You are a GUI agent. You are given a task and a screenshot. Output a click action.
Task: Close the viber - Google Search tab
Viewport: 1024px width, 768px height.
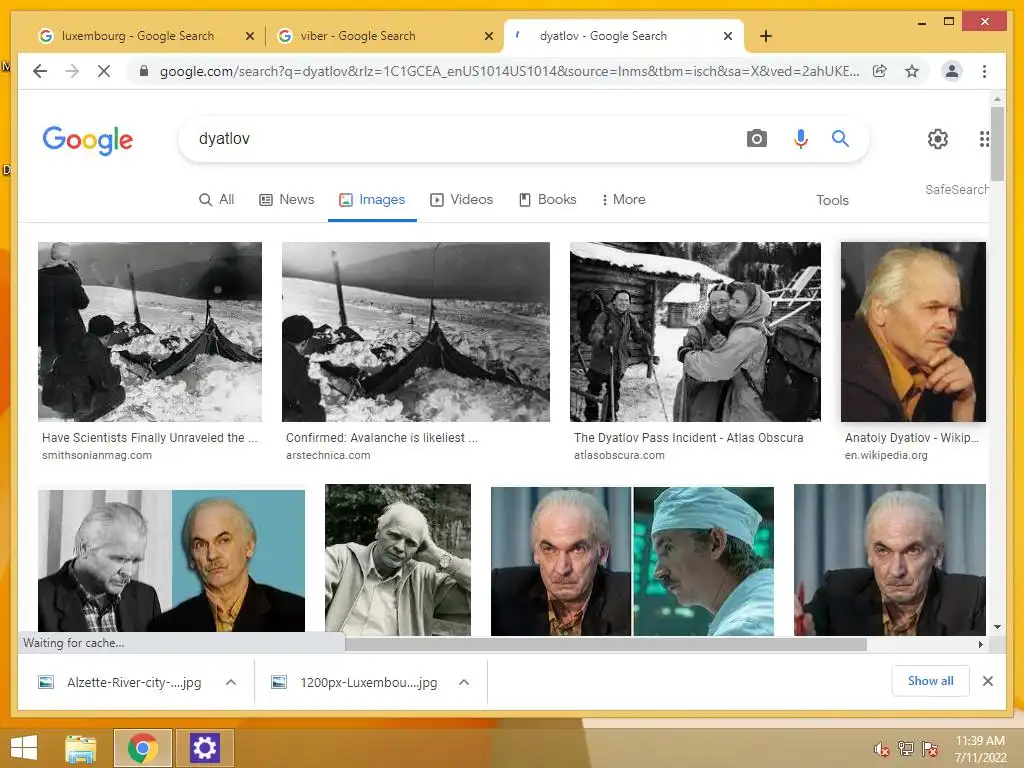[x=488, y=36]
